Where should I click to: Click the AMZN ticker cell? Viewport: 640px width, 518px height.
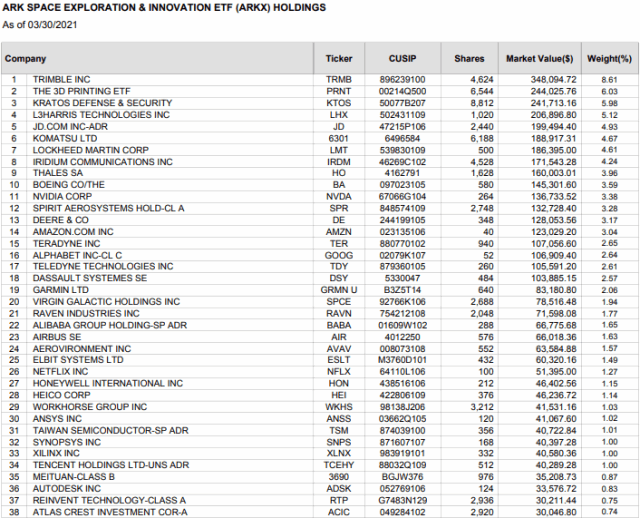(x=339, y=232)
